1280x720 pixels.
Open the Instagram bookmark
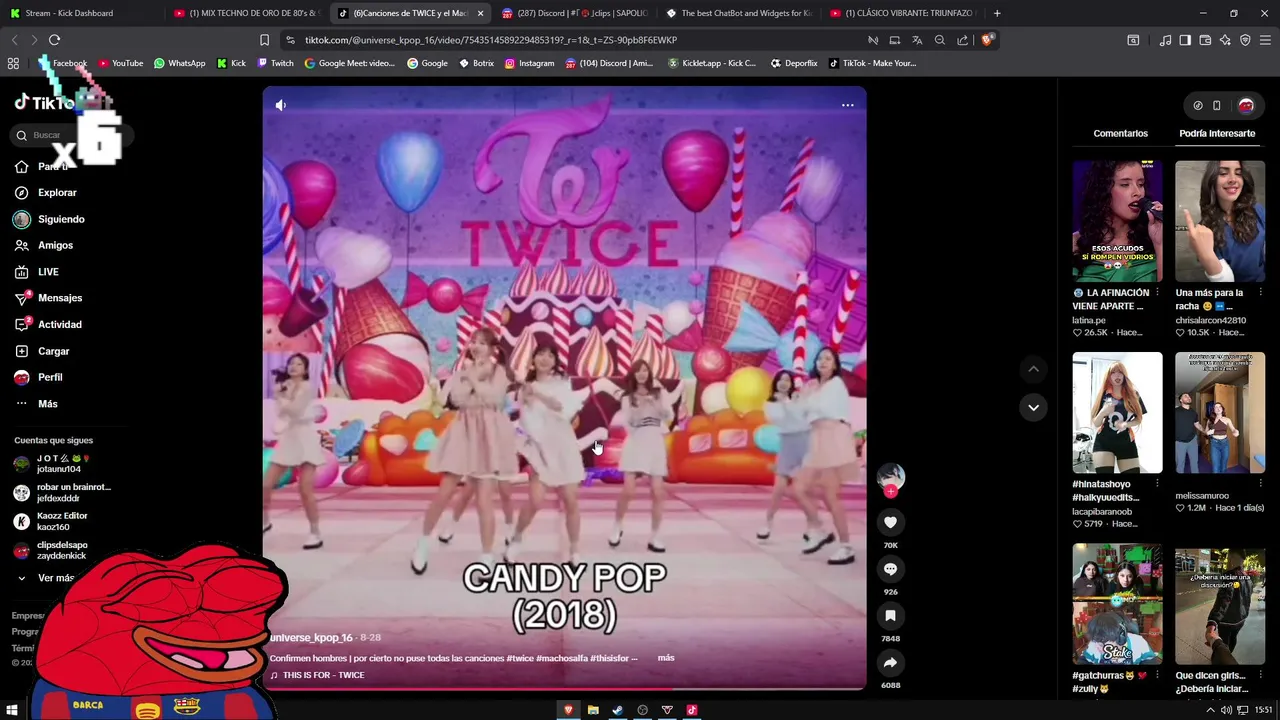(x=529, y=63)
